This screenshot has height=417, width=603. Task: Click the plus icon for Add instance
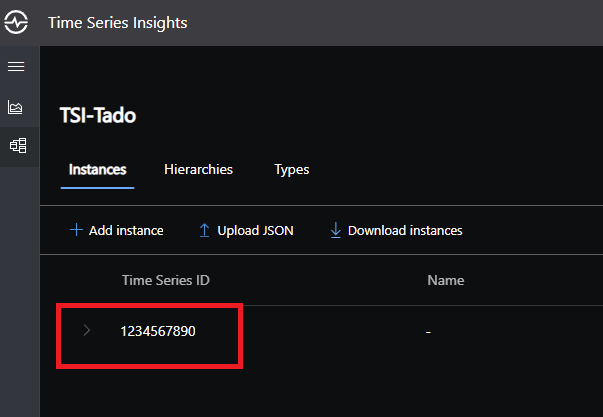click(76, 230)
